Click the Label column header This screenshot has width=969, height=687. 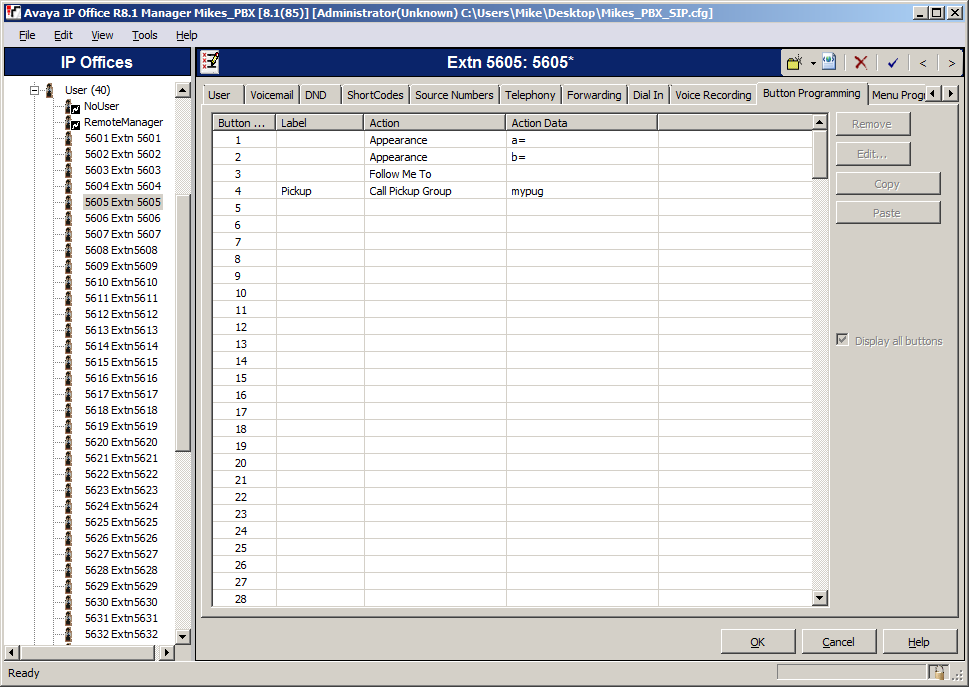319,123
